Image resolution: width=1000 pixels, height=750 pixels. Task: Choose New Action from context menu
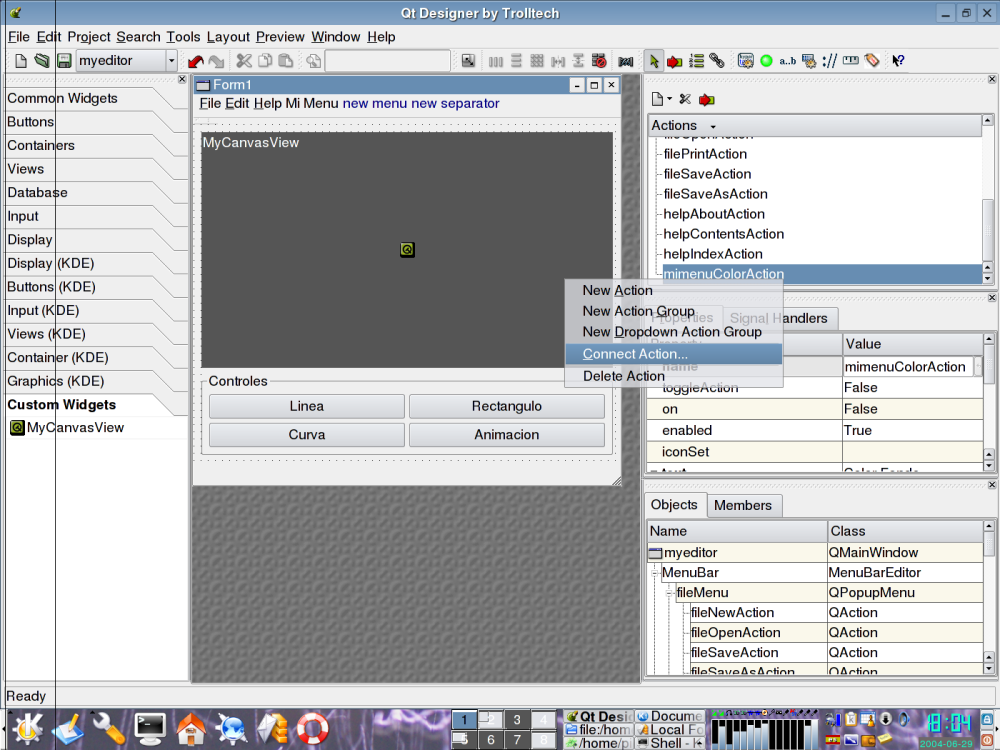(x=617, y=290)
